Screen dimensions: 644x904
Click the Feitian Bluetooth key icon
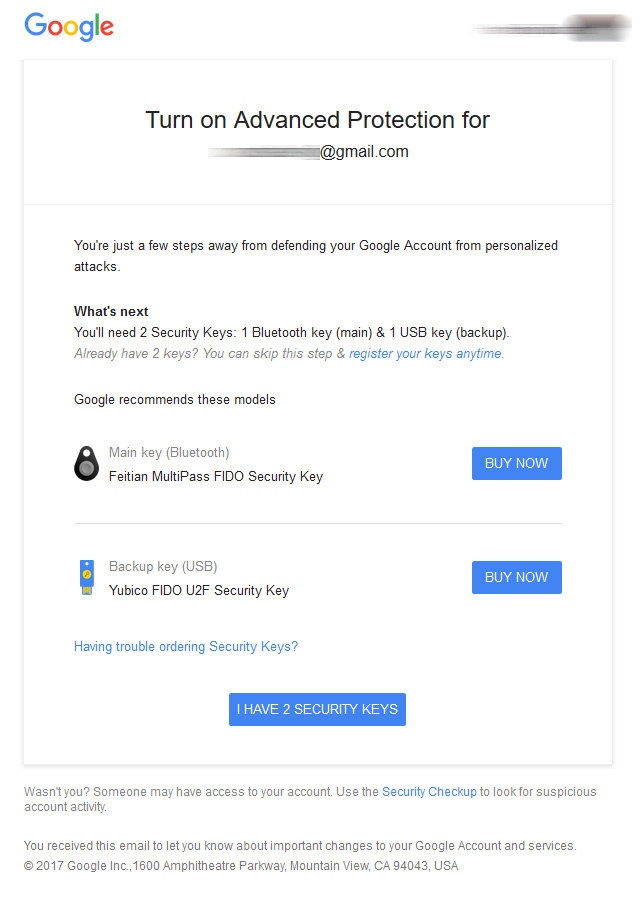click(x=86, y=463)
